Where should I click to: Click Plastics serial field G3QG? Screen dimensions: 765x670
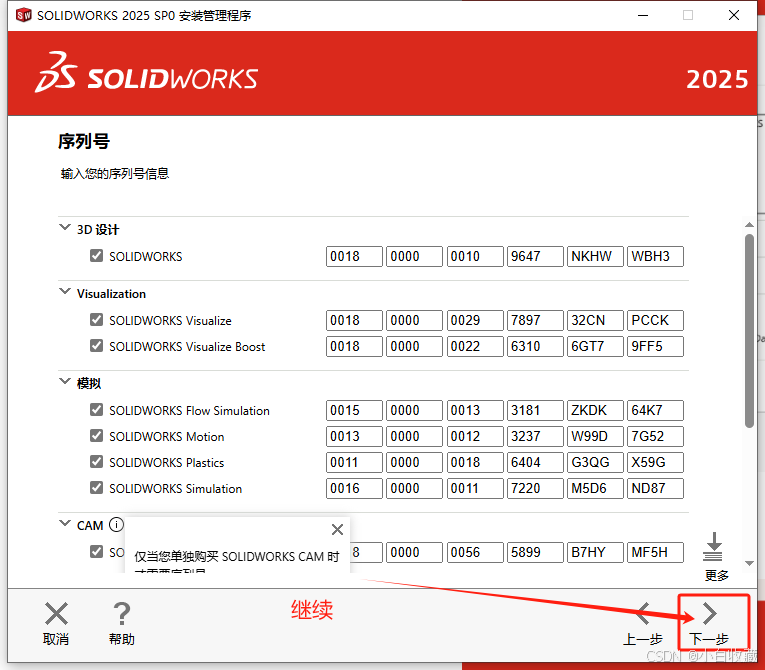595,462
